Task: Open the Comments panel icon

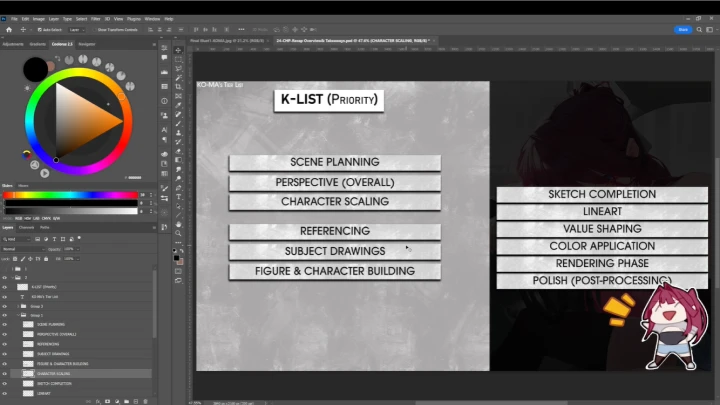Action: [164, 58]
